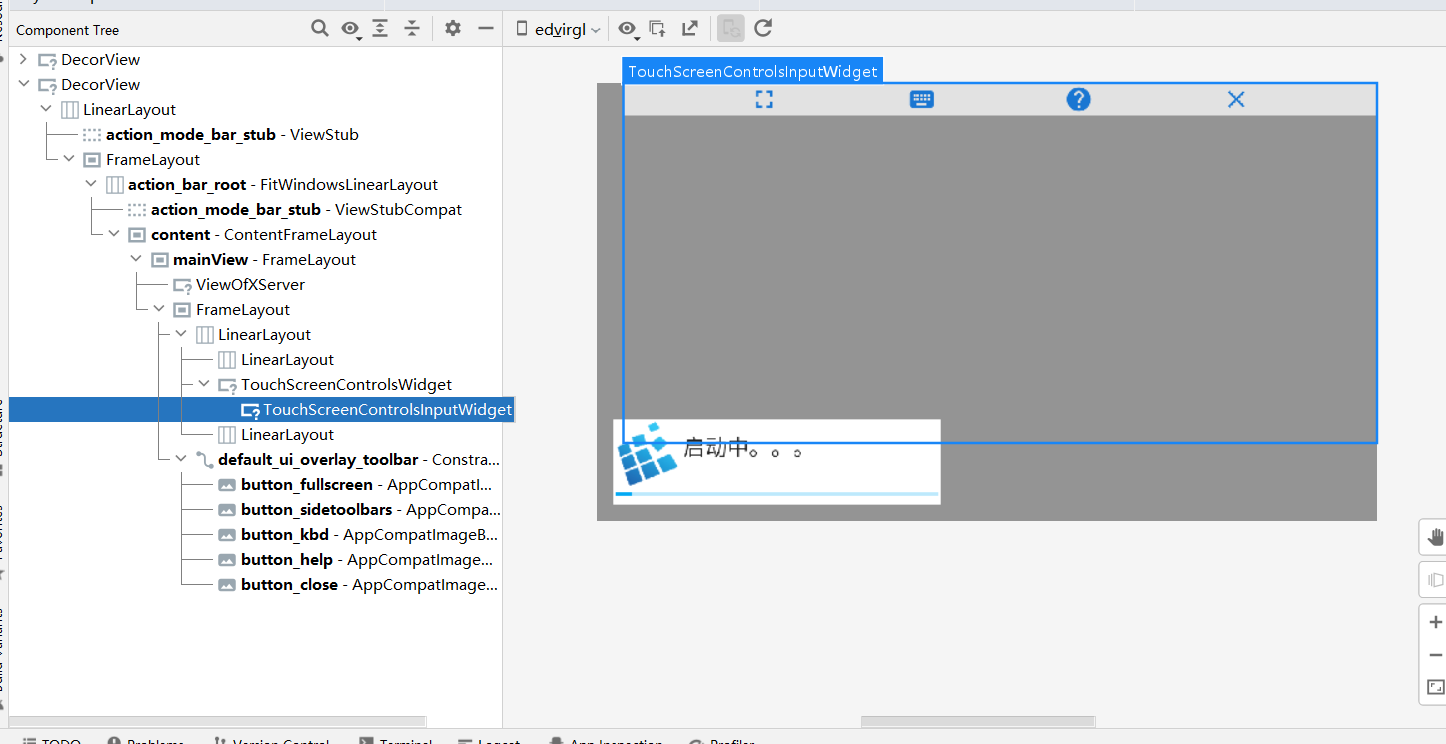Collapse the mainView node
The width and height of the screenshot is (1446, 744).
(136, 259)
